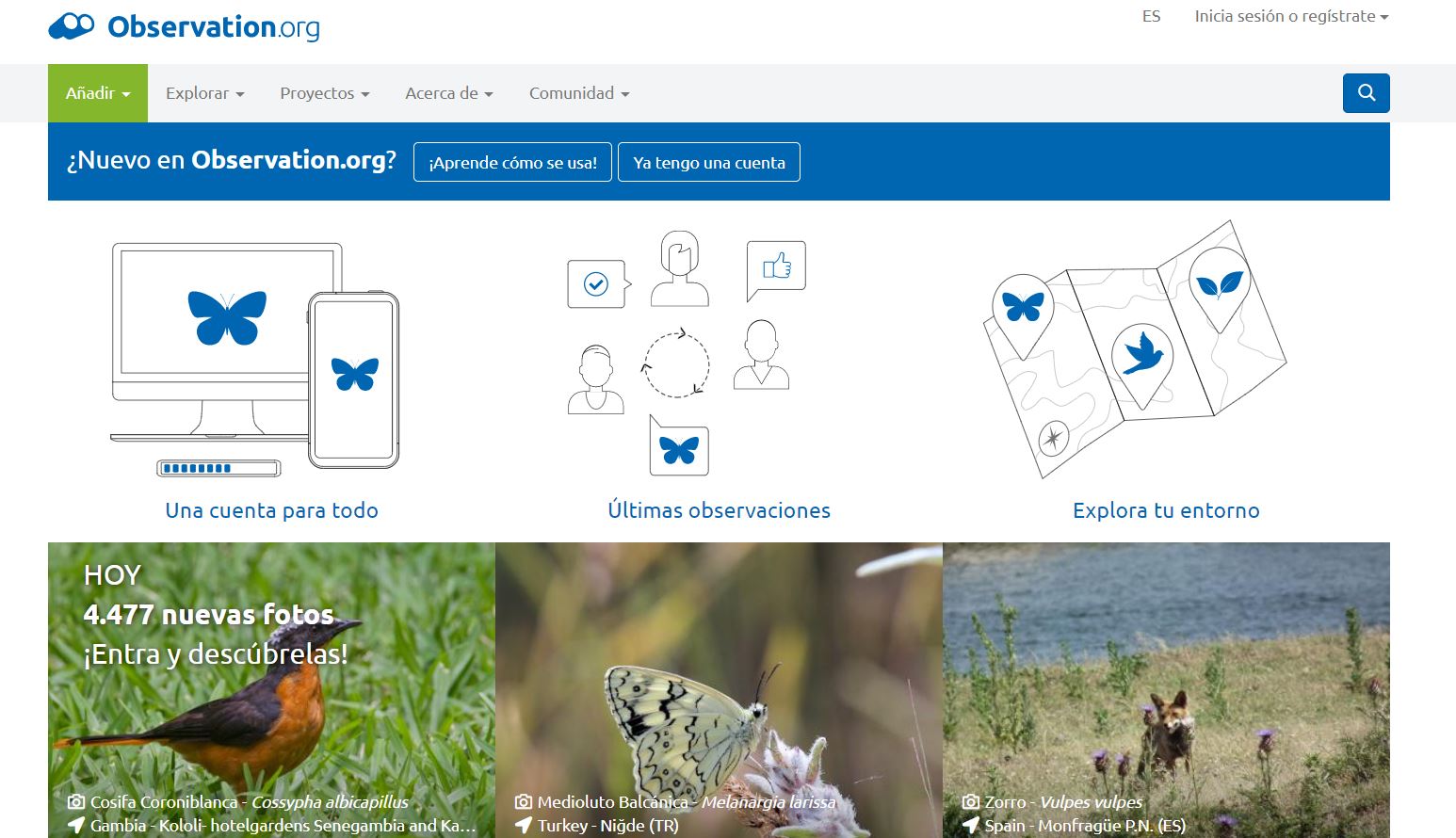Open the Acerca de menu
The height and width of the screenshot is (838, 1456).
pos(448,93)
